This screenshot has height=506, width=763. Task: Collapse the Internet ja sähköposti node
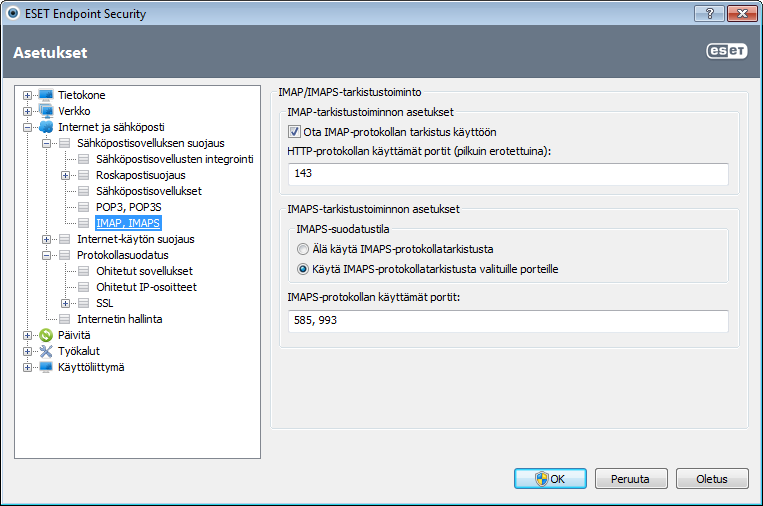(27, 127)
